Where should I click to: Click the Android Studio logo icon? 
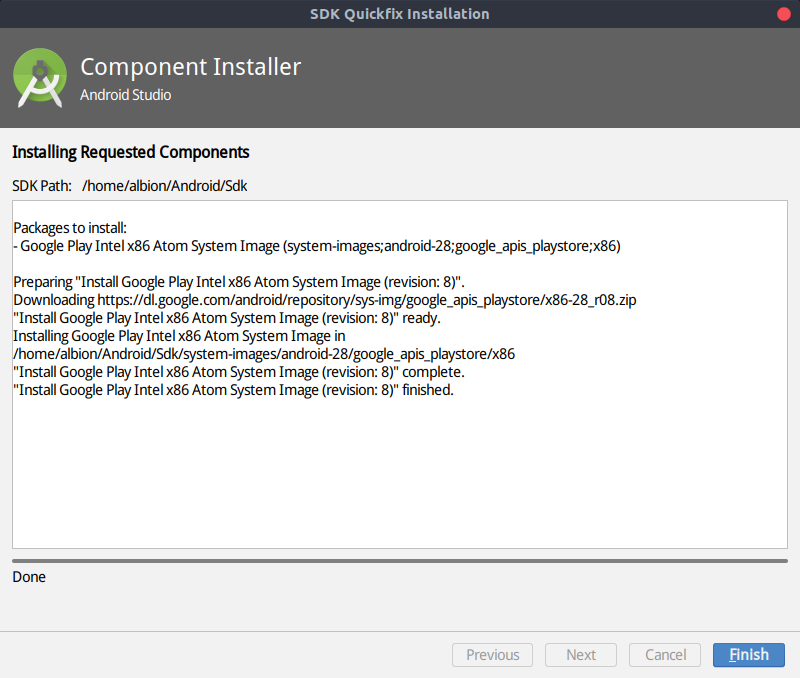pos(40,78)
